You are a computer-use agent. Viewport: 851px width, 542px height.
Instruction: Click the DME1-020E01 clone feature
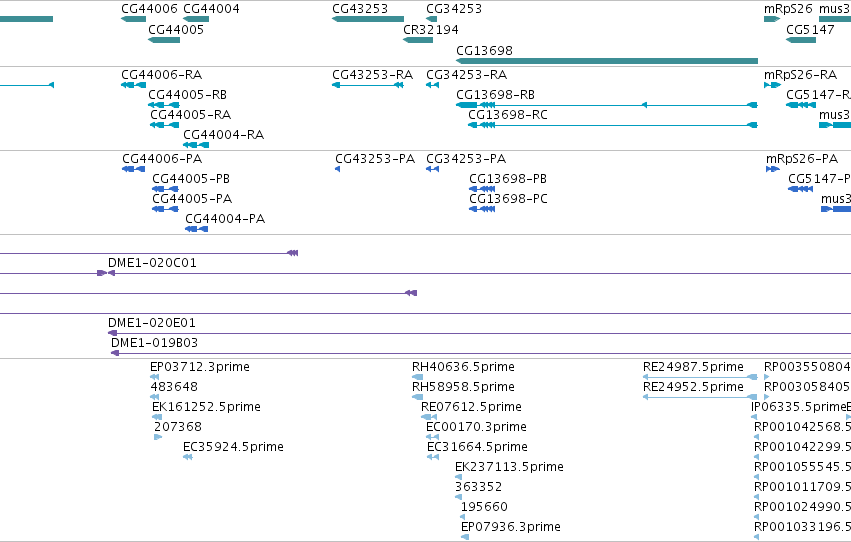point(479,333)
